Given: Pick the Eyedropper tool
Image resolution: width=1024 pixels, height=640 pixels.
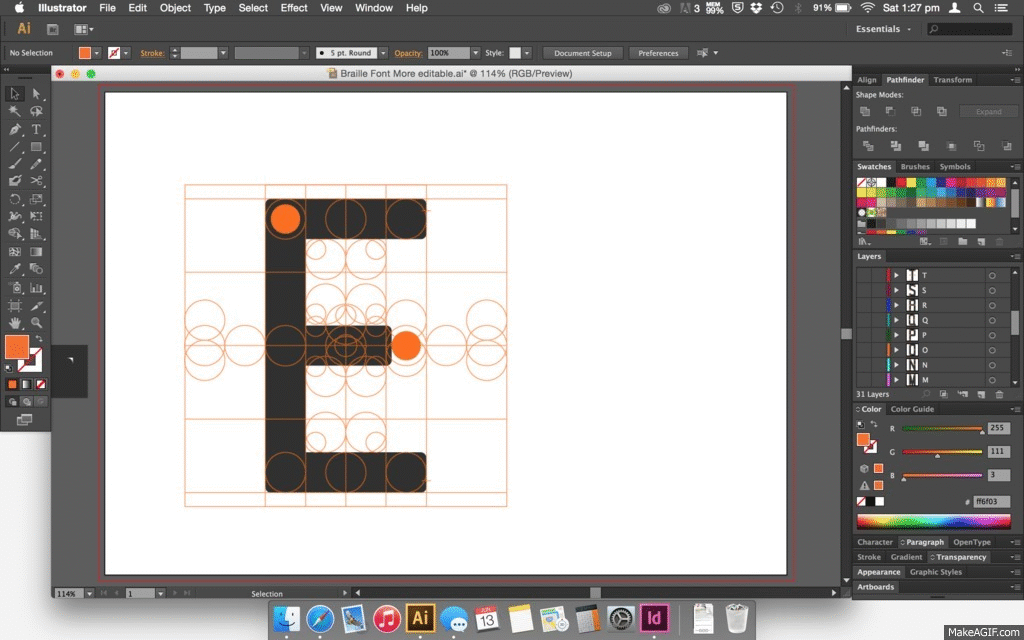Looking at the screenshot, I should (x=15, y=269).
